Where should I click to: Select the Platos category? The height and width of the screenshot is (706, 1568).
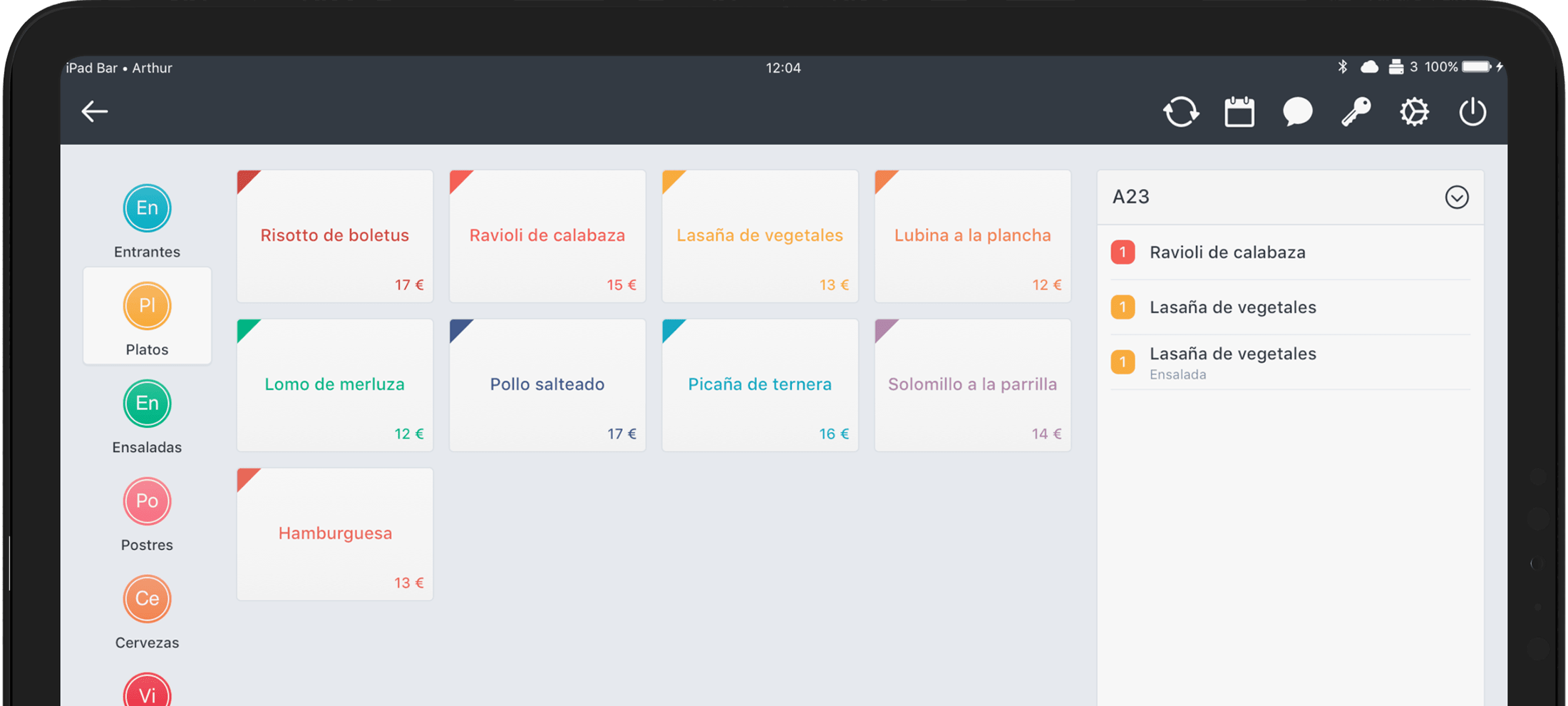click(147, 316)
